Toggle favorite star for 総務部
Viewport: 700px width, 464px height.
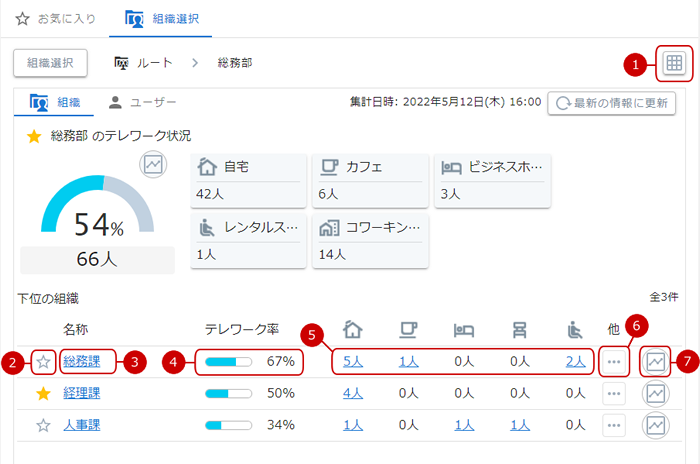(34, 136)
